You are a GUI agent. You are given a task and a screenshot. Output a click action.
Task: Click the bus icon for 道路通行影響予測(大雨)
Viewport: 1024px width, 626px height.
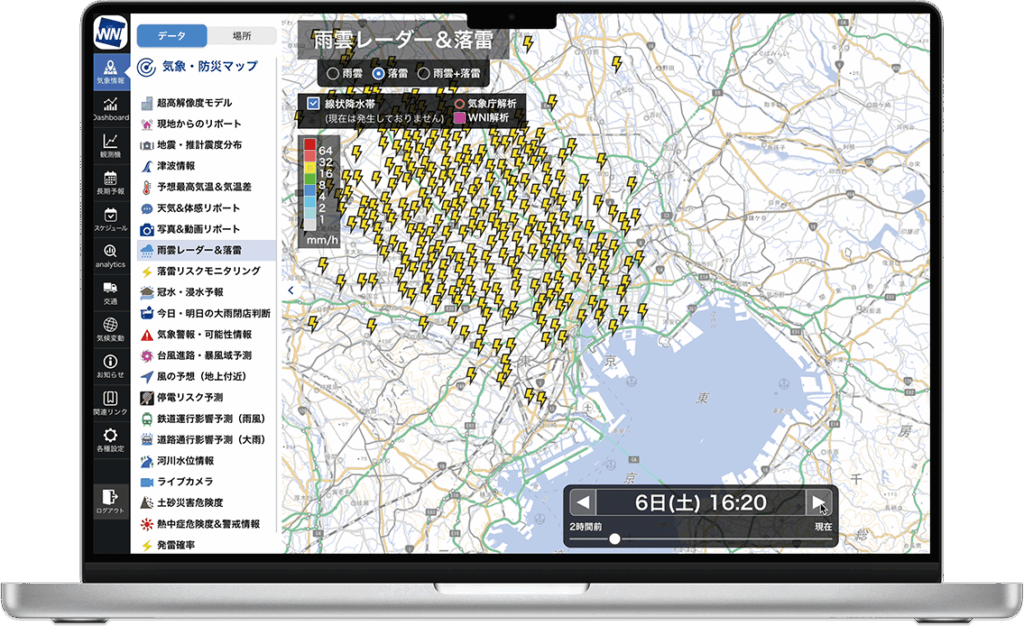(x=147, y=439)
